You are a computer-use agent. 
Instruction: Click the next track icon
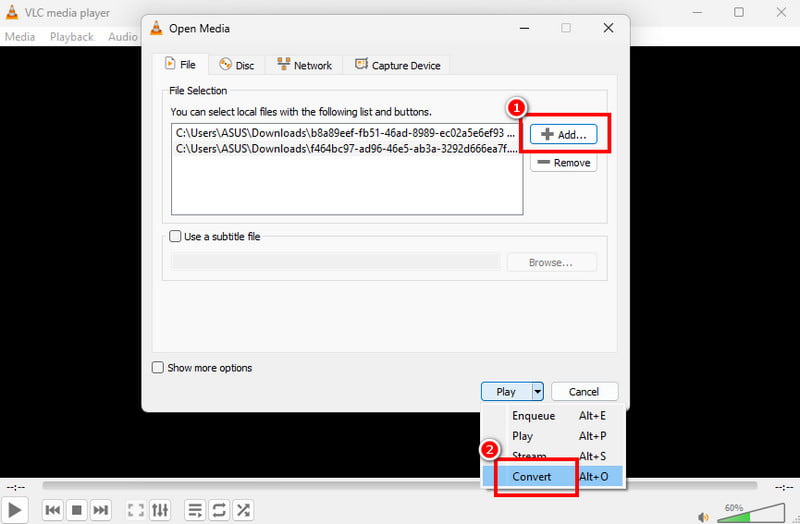click(101, 510)
